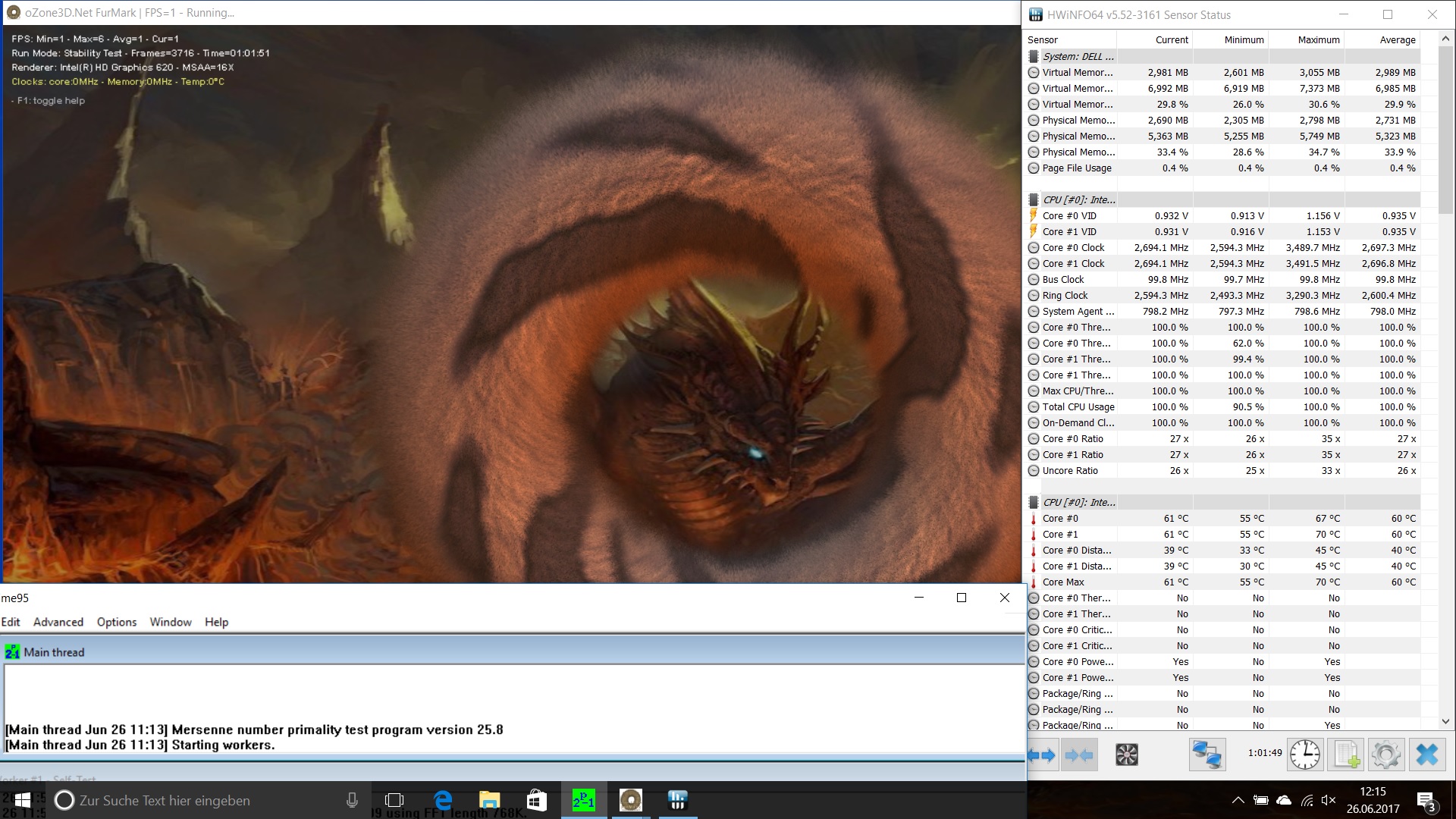Click the expand columns arrows icon
Screen dimensions: 1456x819
[x=1042, y=755]
